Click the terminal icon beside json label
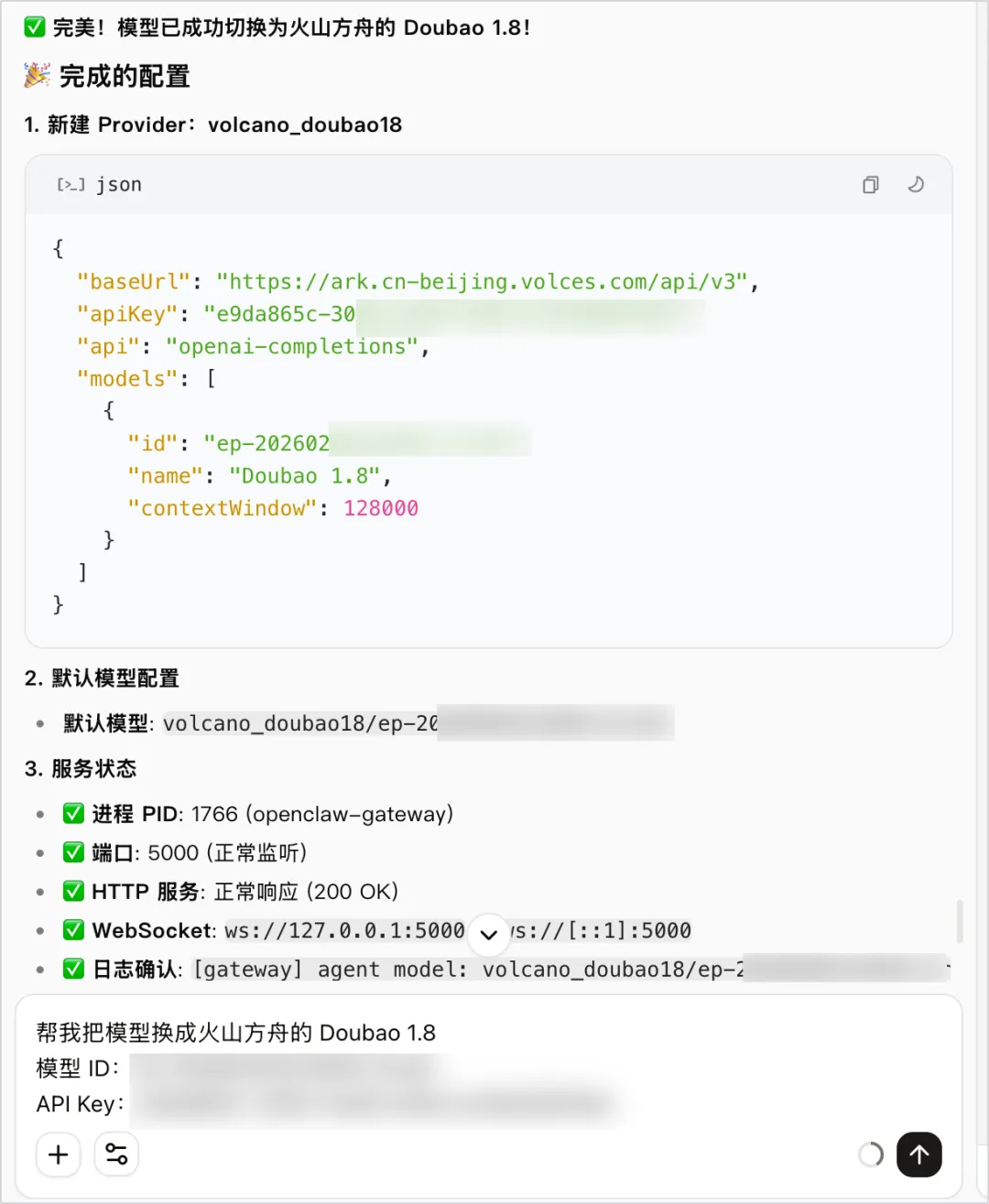This screenshot has width=989, height=1204. (71, 185)
